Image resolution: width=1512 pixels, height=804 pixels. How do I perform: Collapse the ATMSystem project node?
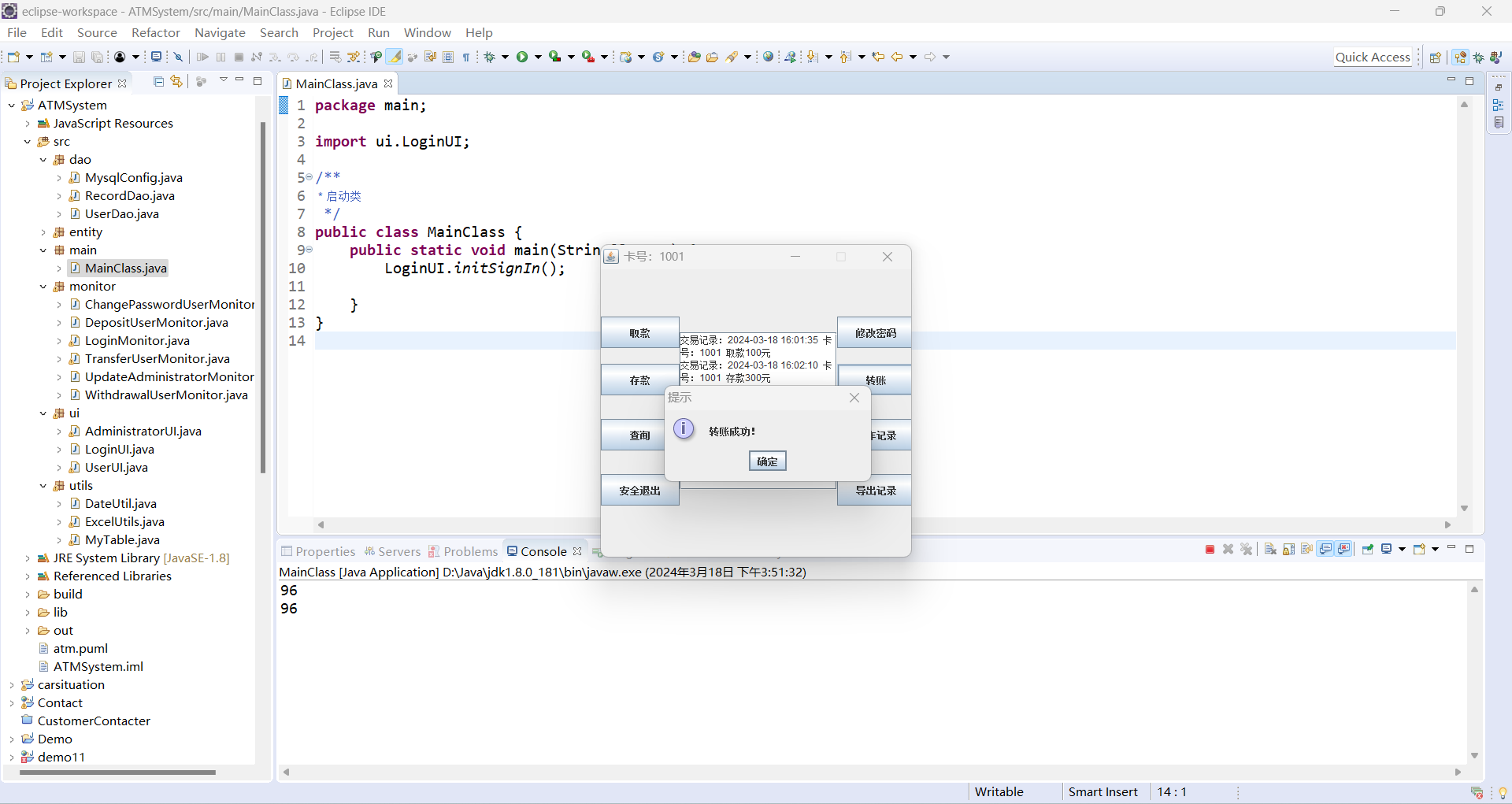click(x=12, y=106)
